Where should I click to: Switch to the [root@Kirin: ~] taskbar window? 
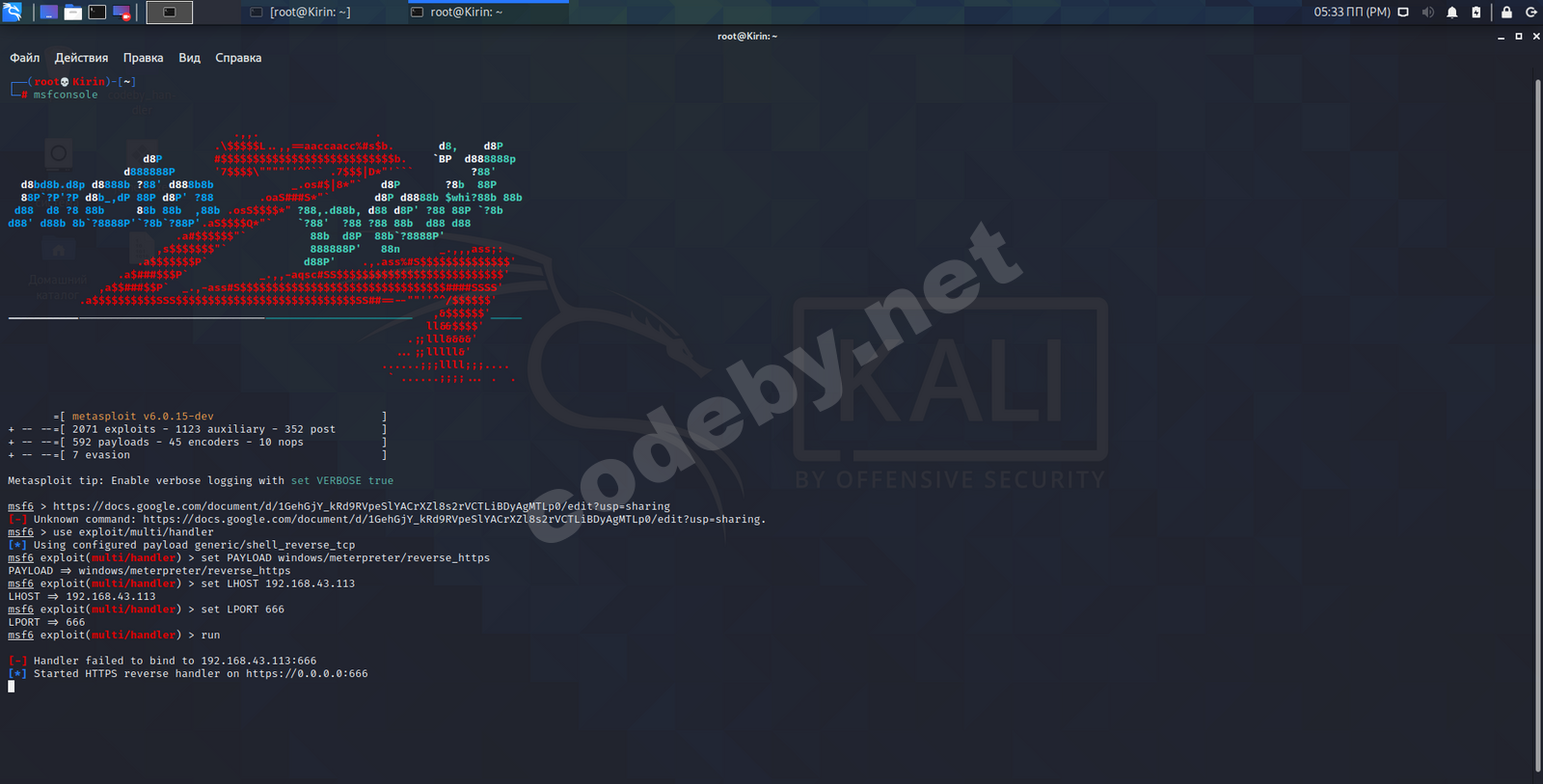pos(301,12)
